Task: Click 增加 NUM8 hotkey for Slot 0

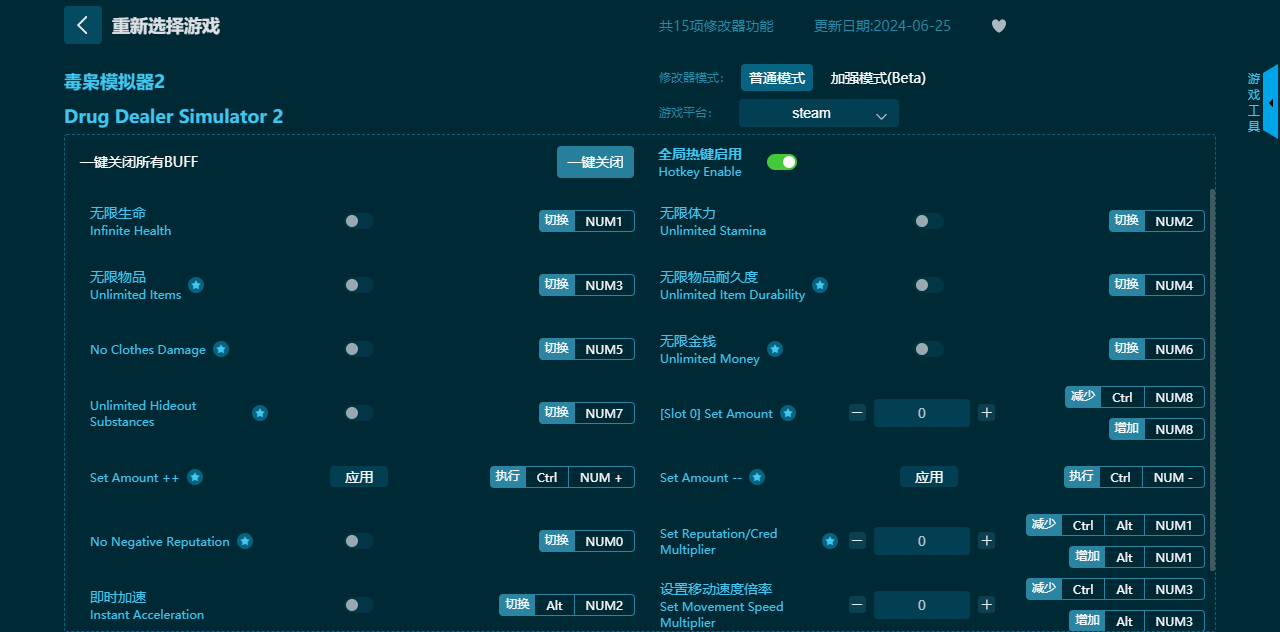Action: tap(1157, 429)
